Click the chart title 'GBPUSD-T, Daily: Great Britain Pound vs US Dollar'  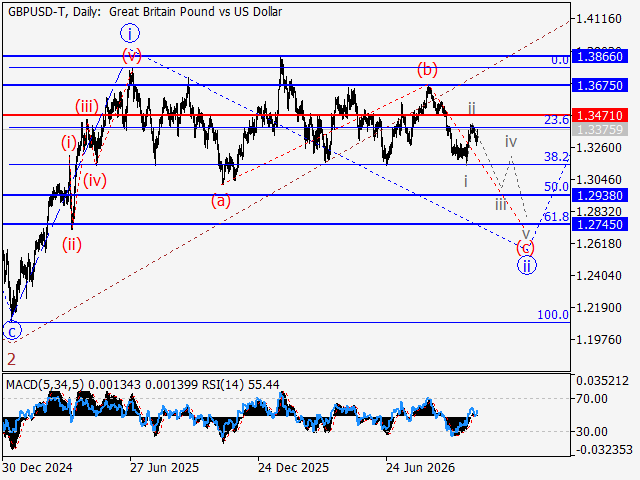coord(145,12)
